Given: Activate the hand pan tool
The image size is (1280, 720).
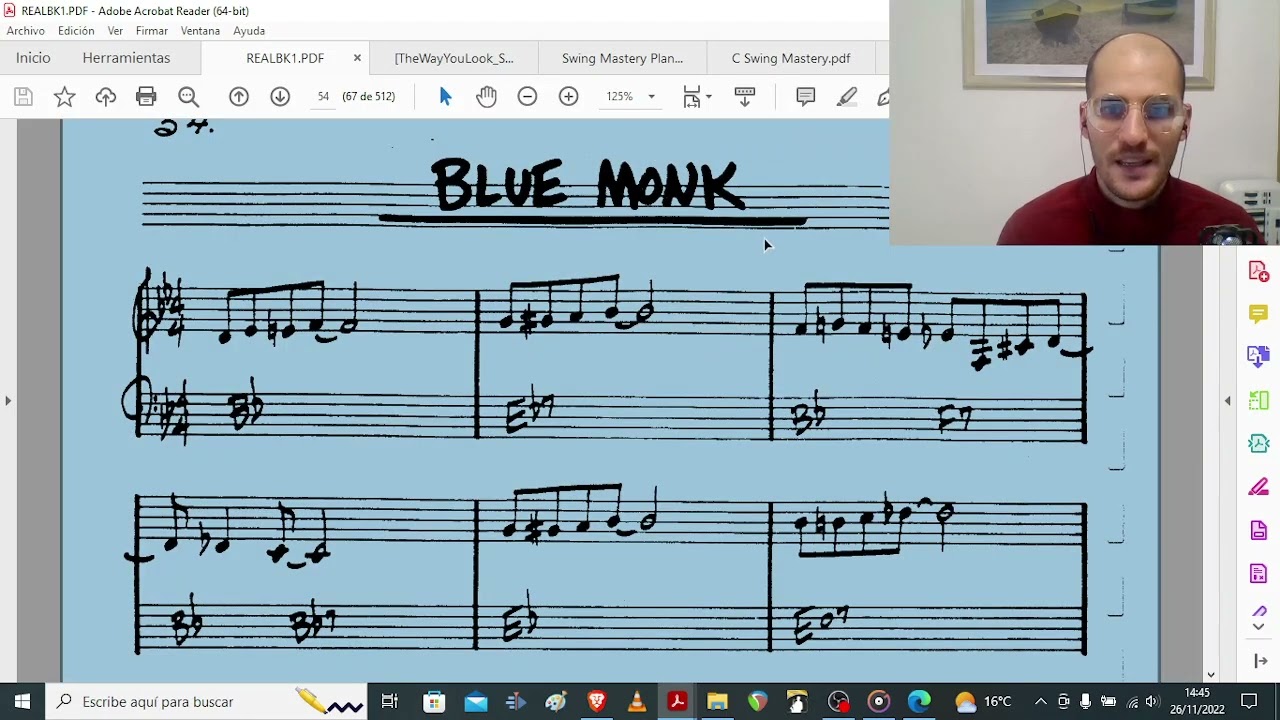Looking at the screenshot, I should (486, 96).
